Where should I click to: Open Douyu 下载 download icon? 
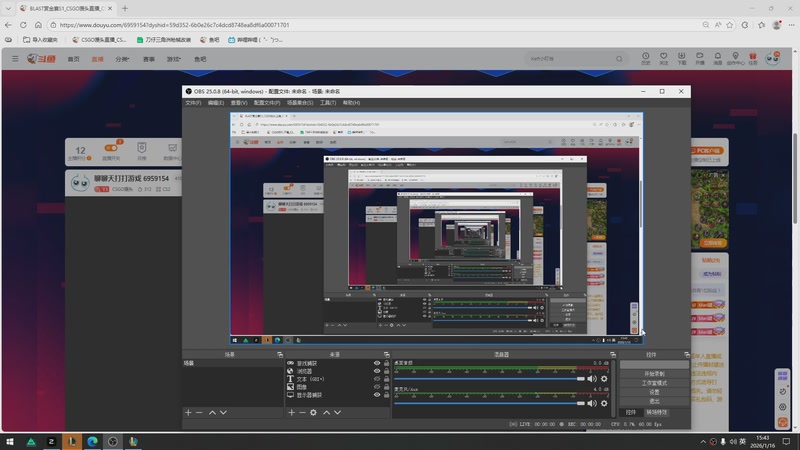point(682,58)
